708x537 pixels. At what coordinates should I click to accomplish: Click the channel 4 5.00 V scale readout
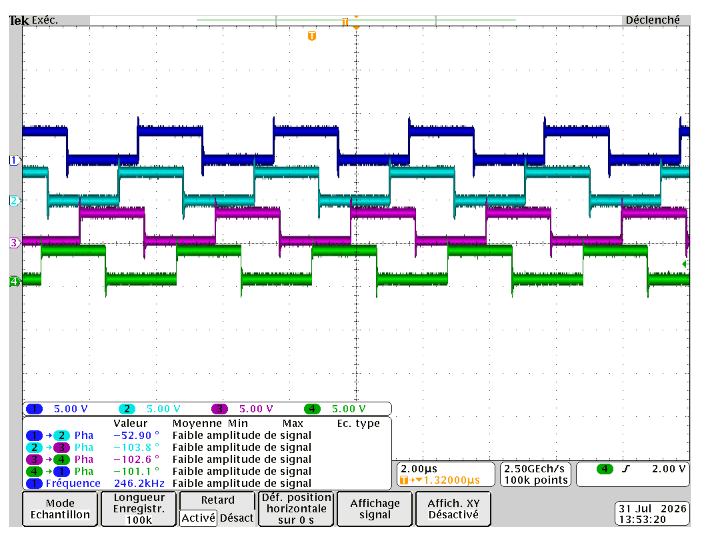pyautogui.click(x=349, y=409)
